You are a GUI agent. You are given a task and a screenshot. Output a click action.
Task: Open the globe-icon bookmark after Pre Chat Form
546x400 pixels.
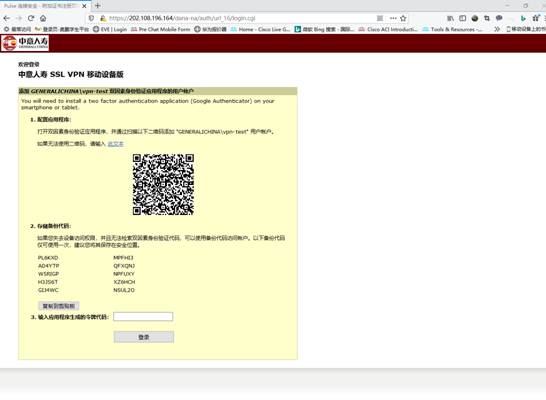click(210, 29)
